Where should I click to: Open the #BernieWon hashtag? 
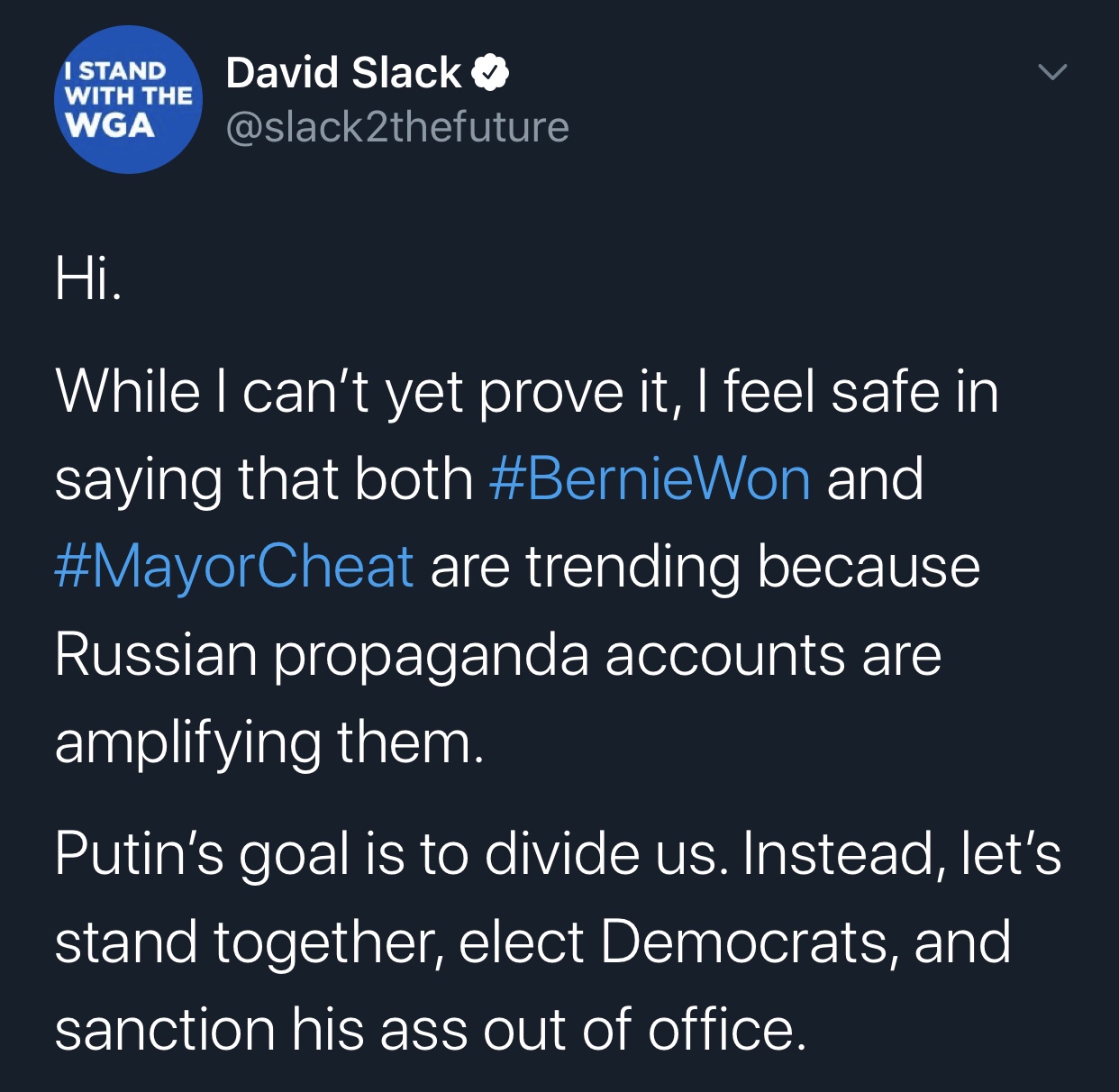pyautogui.click(x=649, y=478)
